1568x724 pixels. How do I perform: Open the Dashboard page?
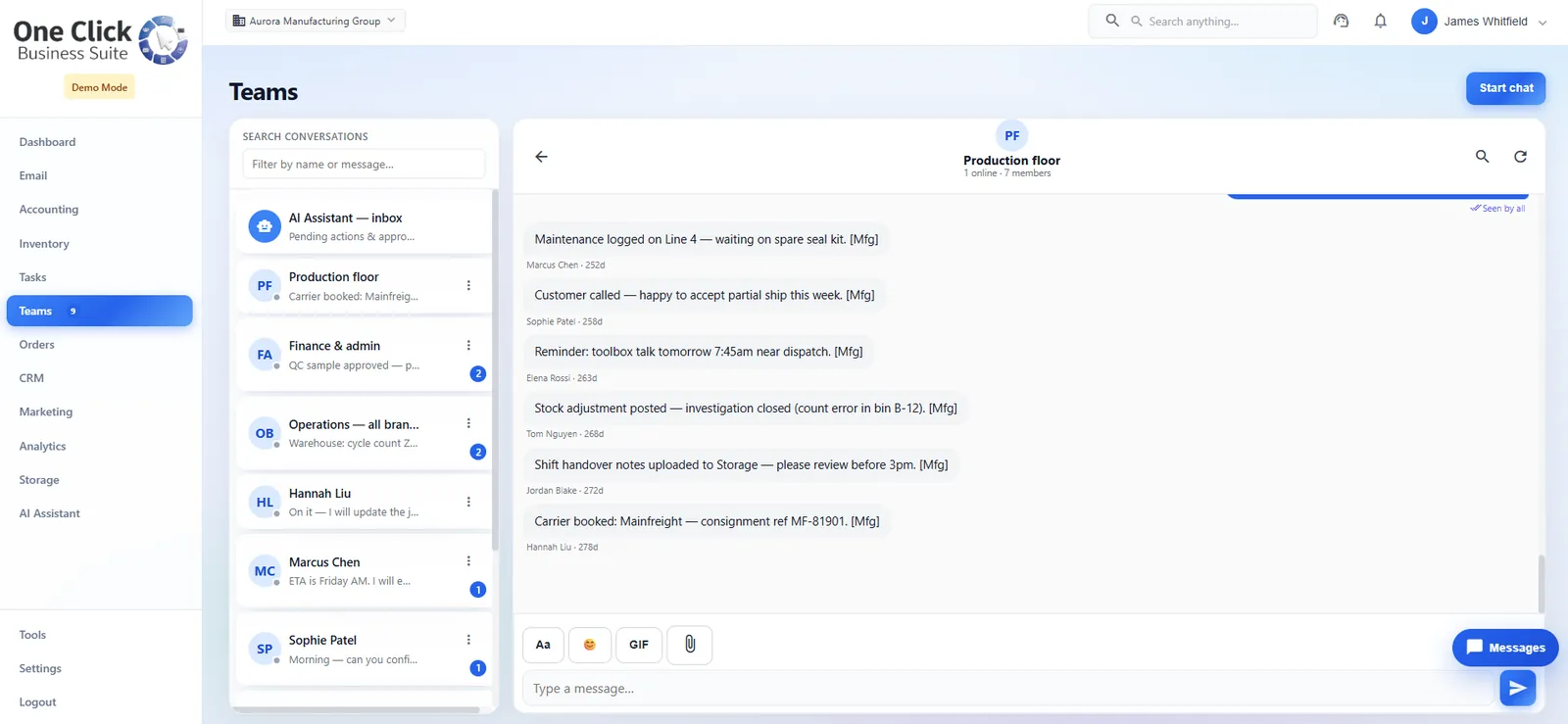47,142
